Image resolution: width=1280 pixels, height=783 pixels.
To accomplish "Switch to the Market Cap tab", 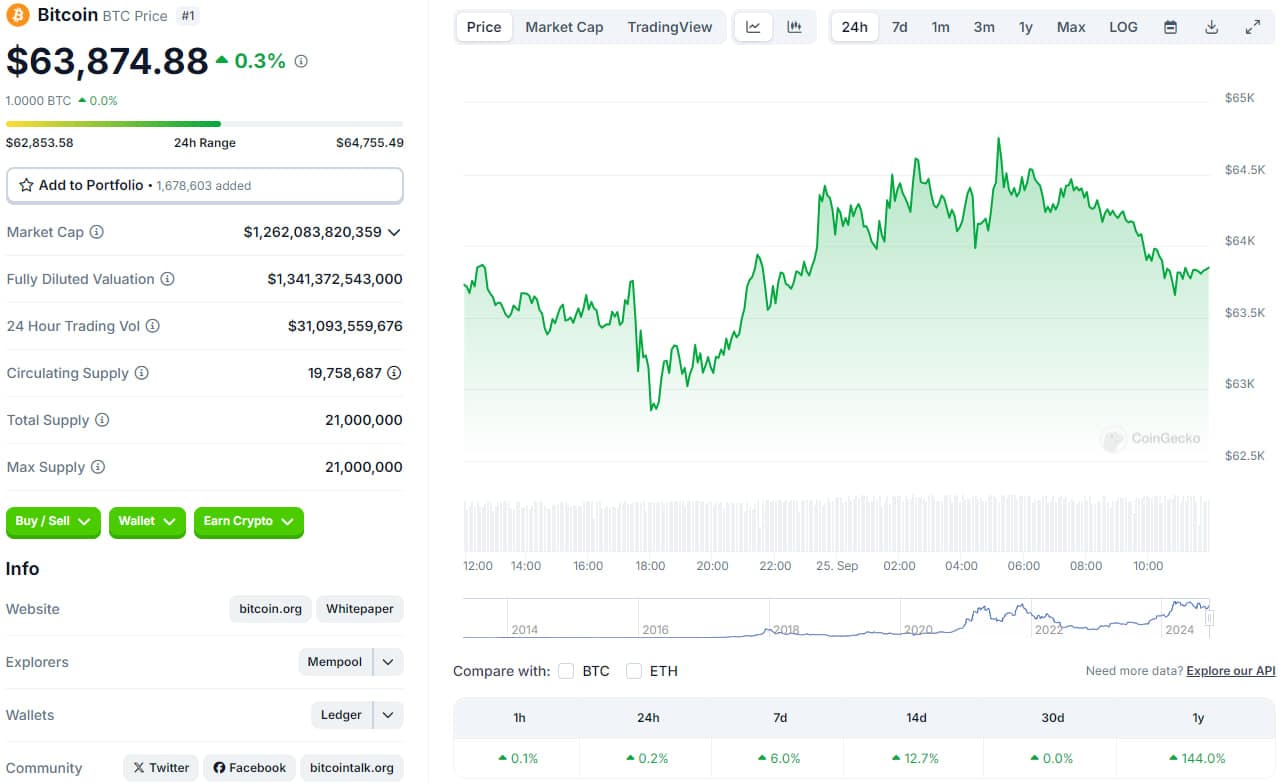I will (564, 27).
